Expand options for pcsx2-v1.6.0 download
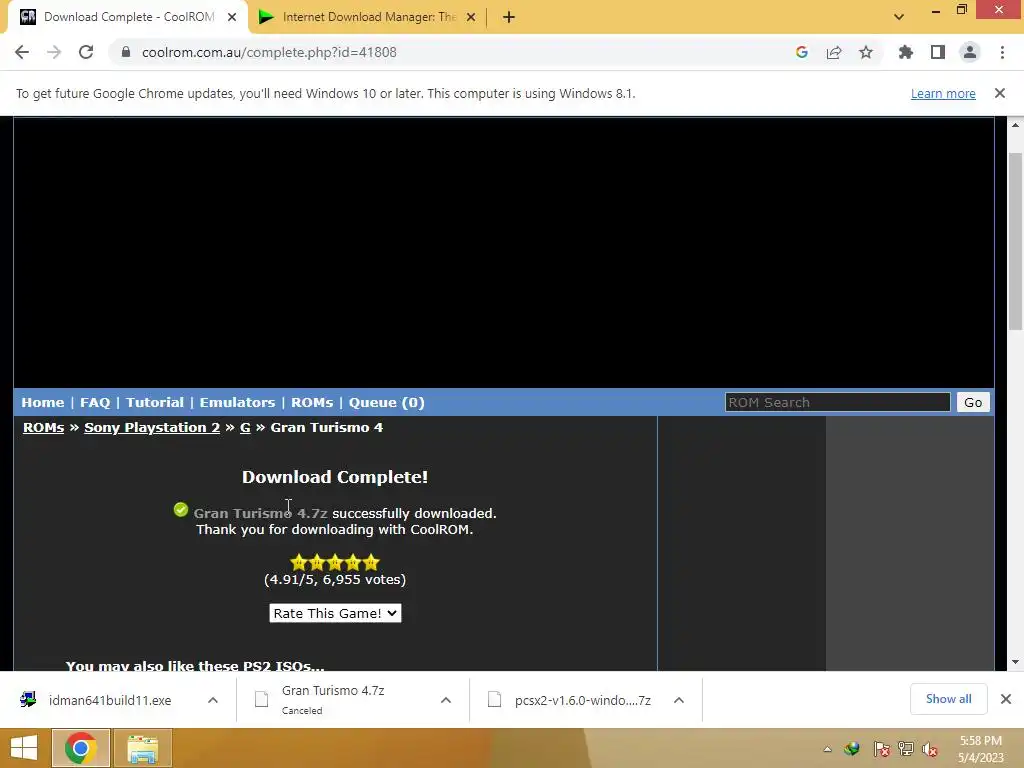The image size is (1024, 768). 679,700
